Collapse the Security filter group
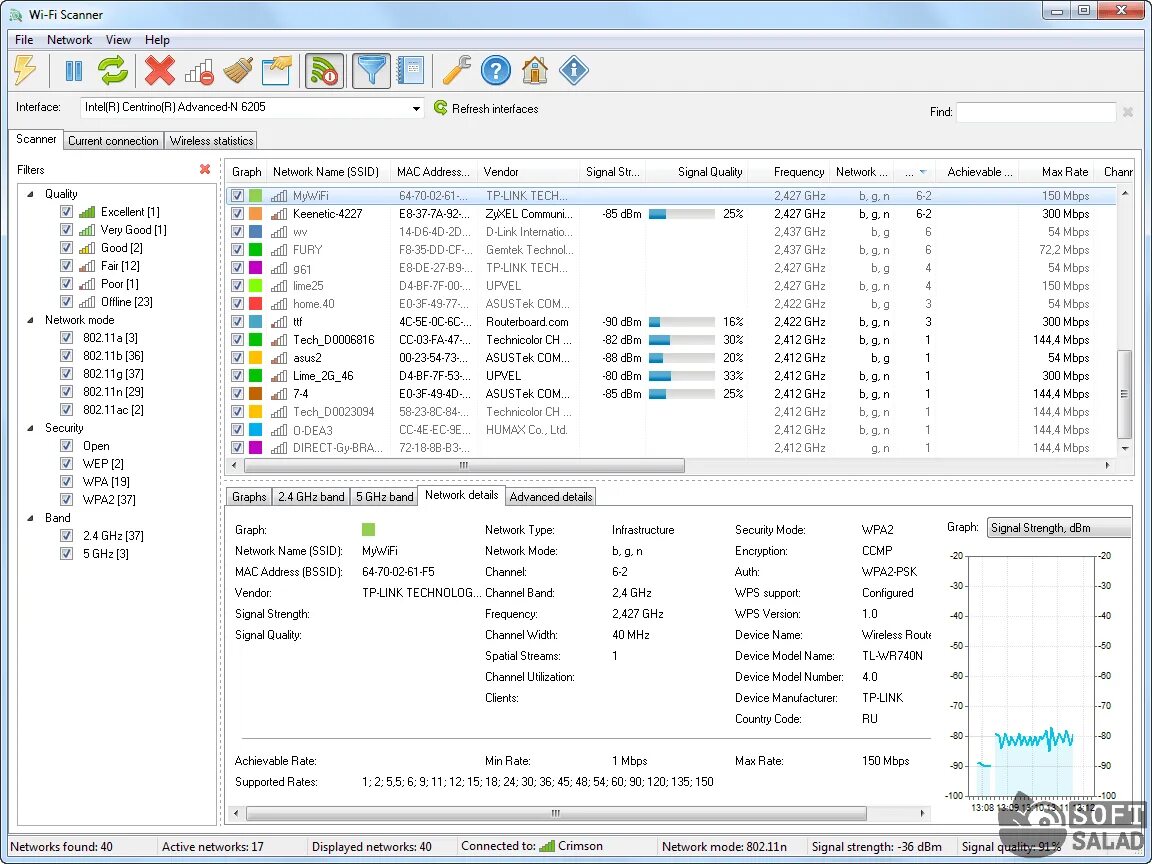This screenshot has height=864, width=1152. click(x=31, y=428)
